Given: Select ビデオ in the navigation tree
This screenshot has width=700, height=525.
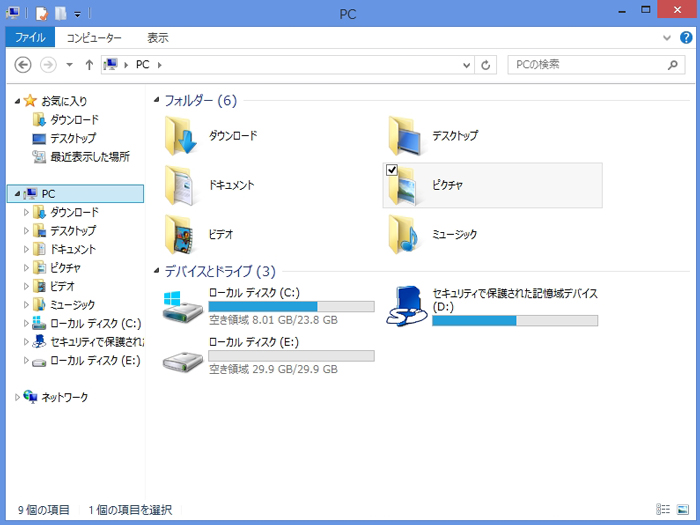Looking at the screenshot, I should pos(54,286).
